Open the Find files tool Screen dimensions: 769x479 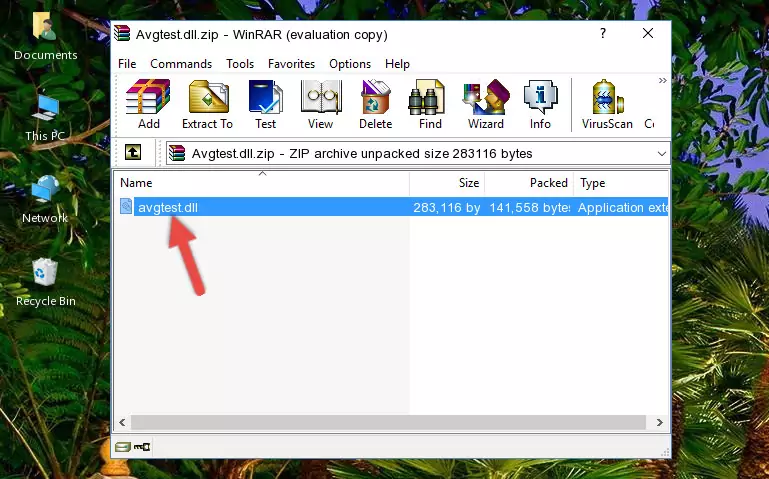[x=430, y=104]
